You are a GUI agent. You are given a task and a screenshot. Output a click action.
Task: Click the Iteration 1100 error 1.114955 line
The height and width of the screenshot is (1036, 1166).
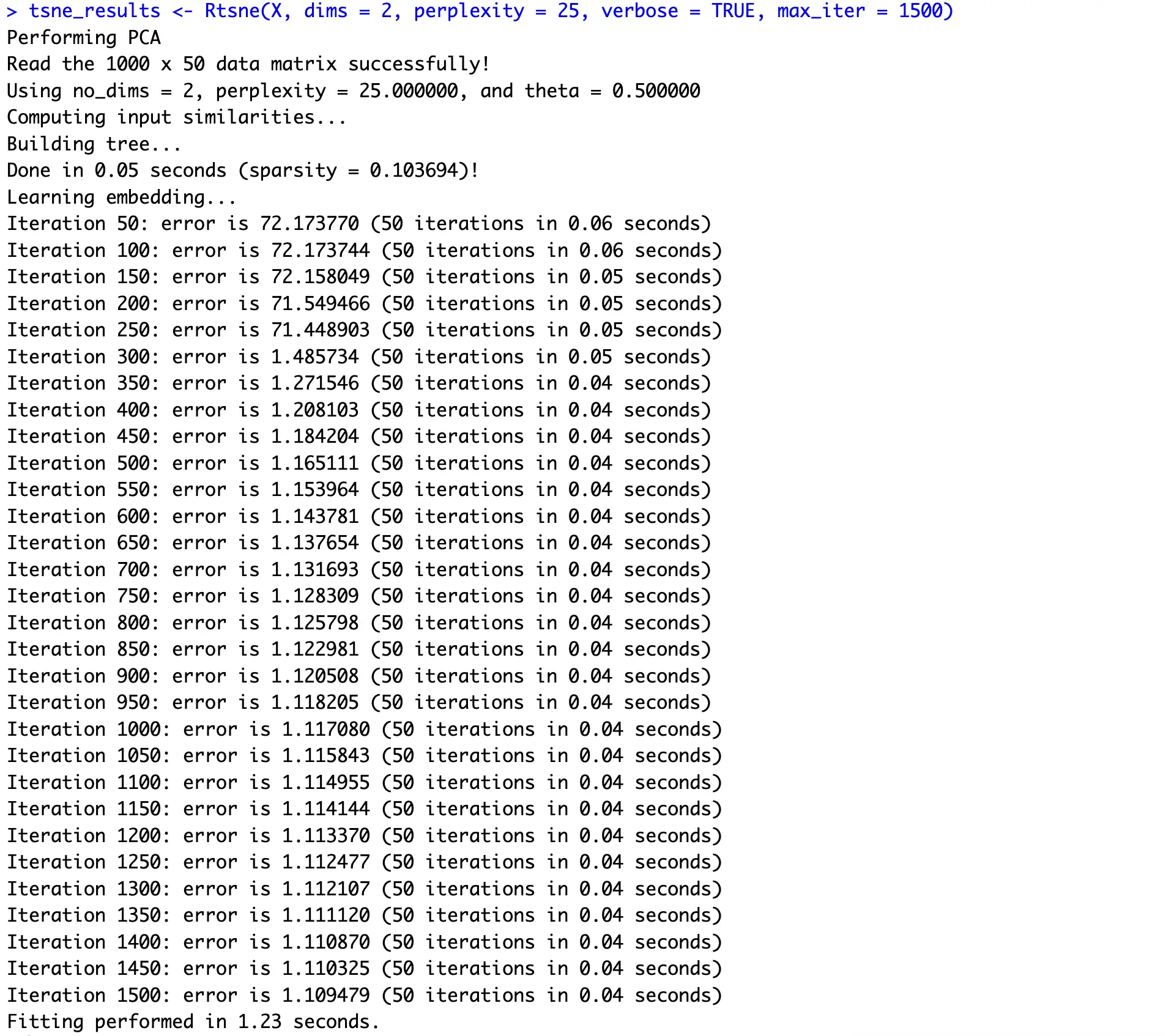tap(365, 783)
